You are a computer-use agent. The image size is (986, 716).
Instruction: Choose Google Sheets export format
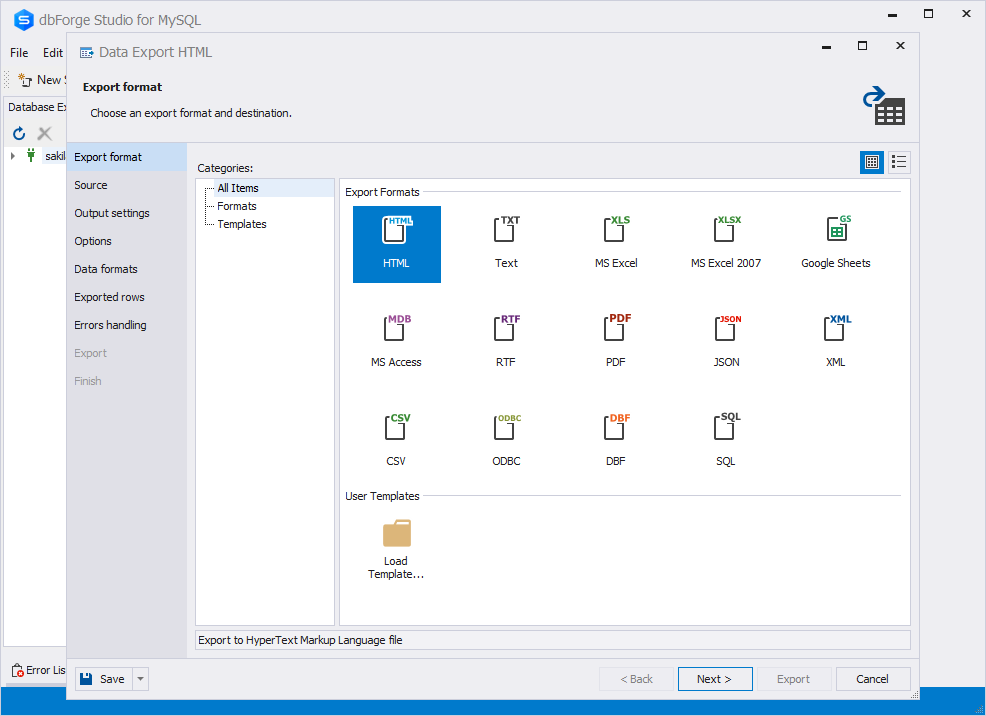836,244
